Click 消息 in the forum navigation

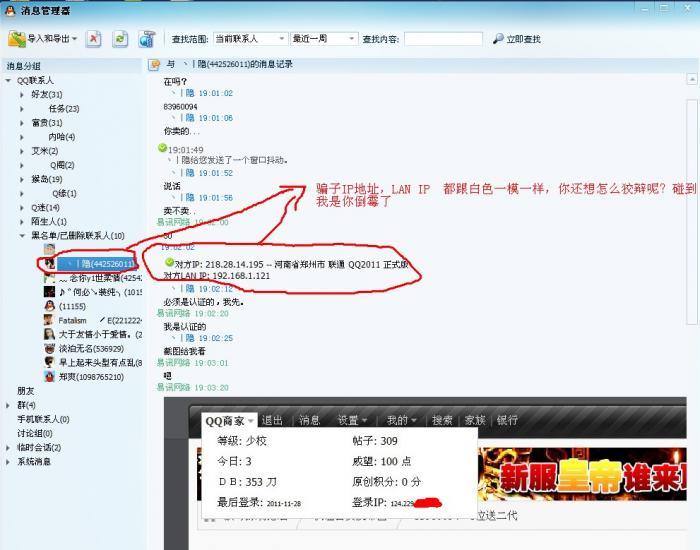pos(309,420)
